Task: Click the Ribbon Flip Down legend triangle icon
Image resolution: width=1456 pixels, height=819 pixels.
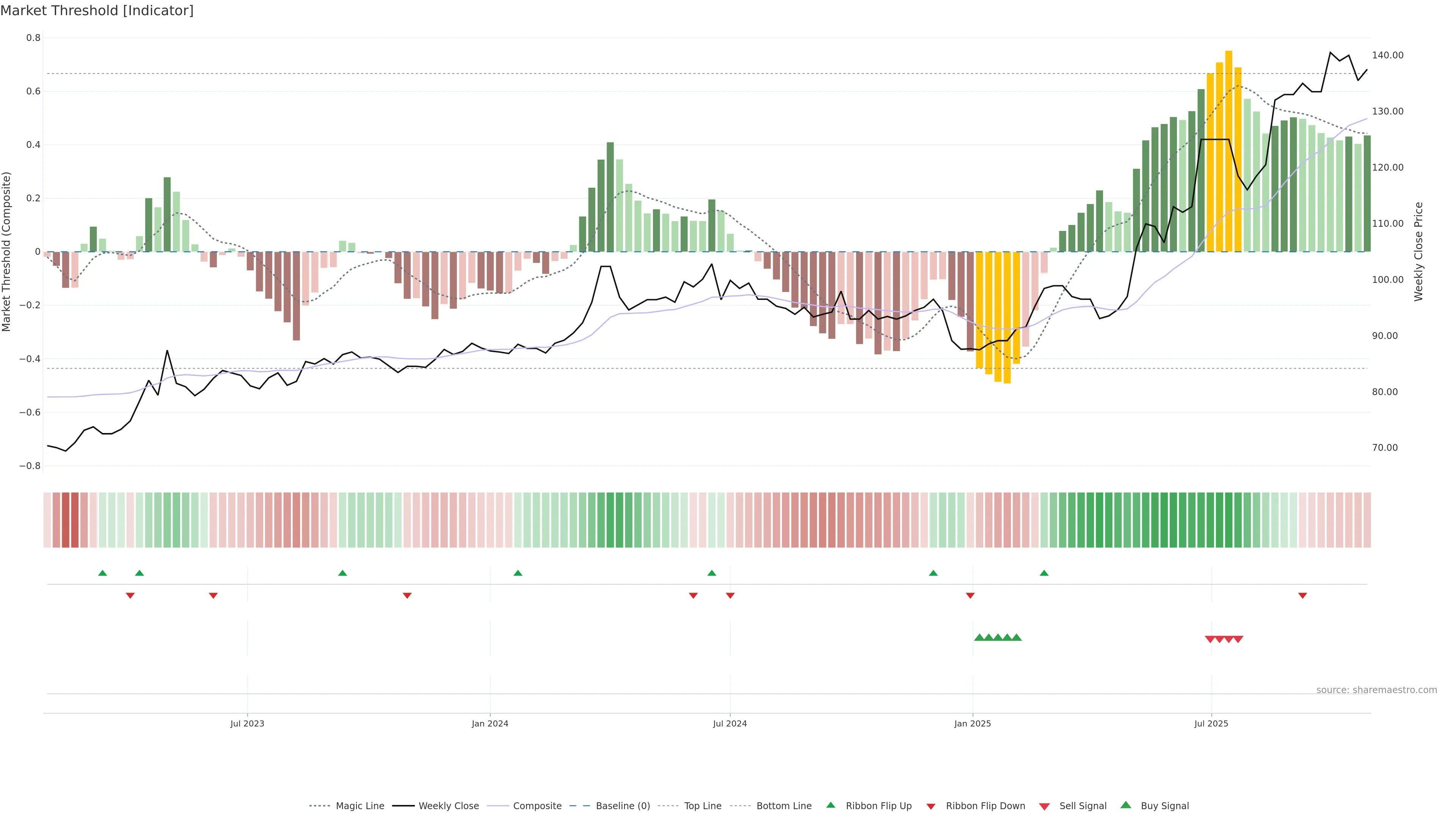Action: (931, 806)
